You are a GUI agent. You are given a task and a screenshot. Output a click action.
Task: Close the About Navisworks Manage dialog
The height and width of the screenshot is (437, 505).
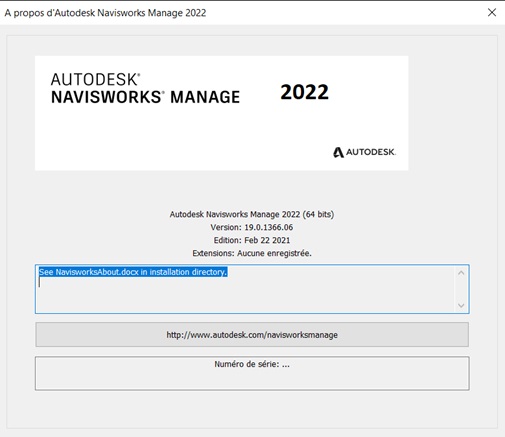(492, 13)
